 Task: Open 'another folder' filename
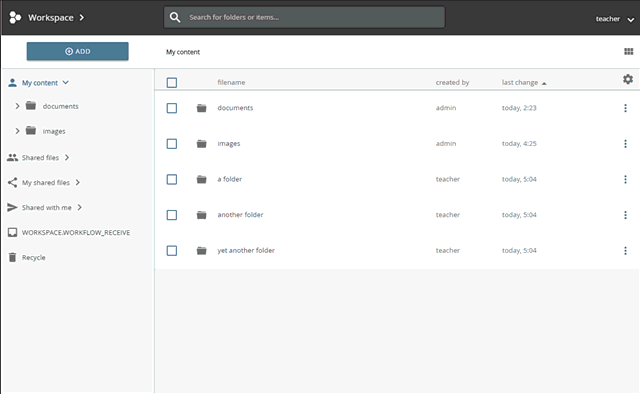[240, 215]
